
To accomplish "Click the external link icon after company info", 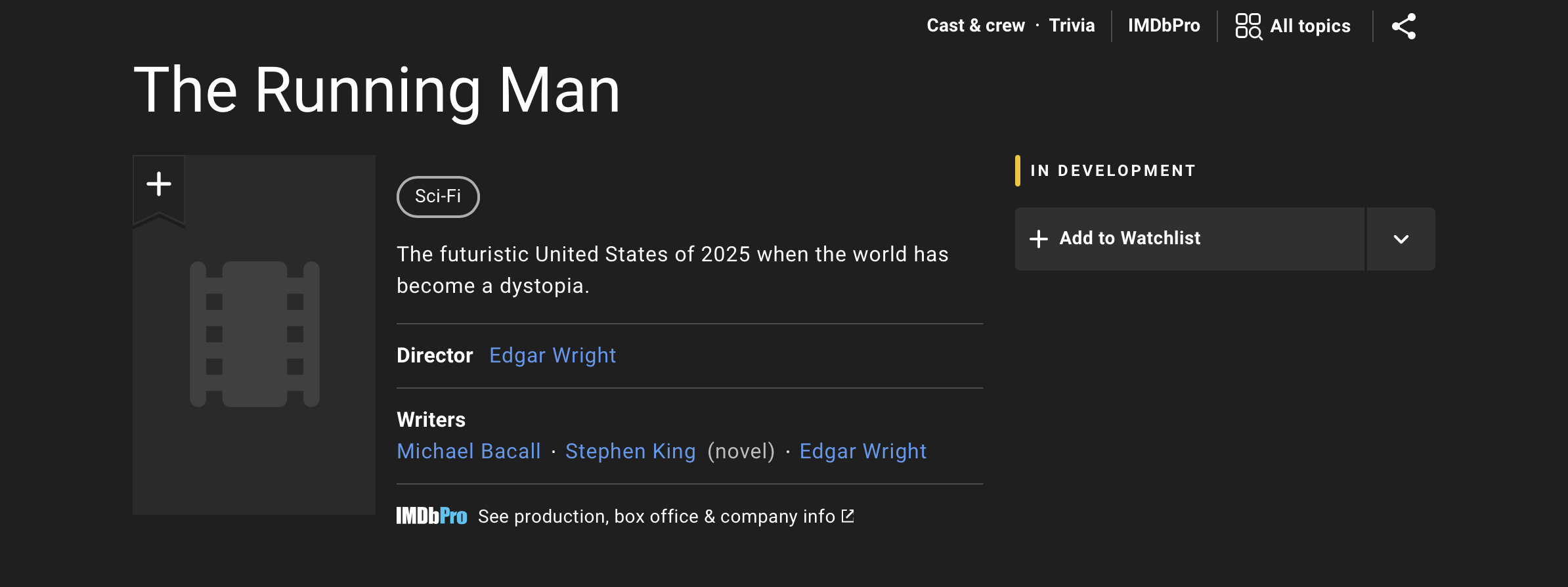I will 848,516.
